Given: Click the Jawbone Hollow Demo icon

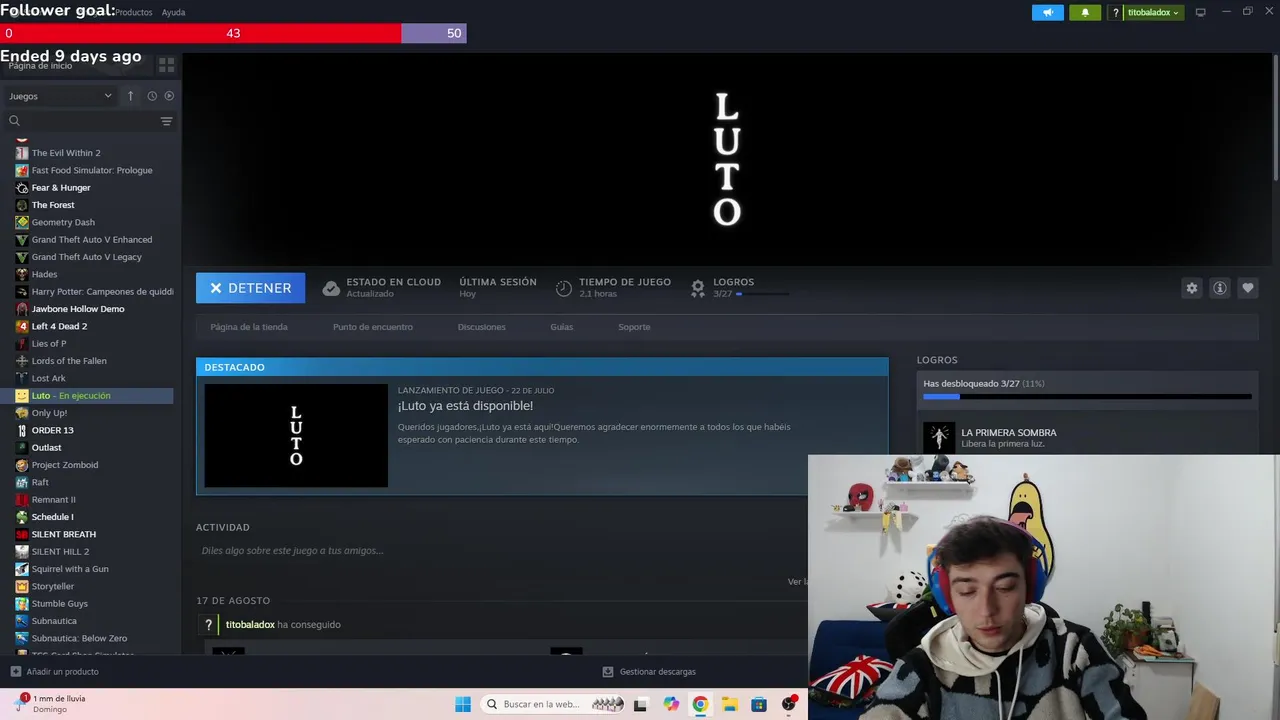Looking at the screenshot, I should [x=22, y=309].
